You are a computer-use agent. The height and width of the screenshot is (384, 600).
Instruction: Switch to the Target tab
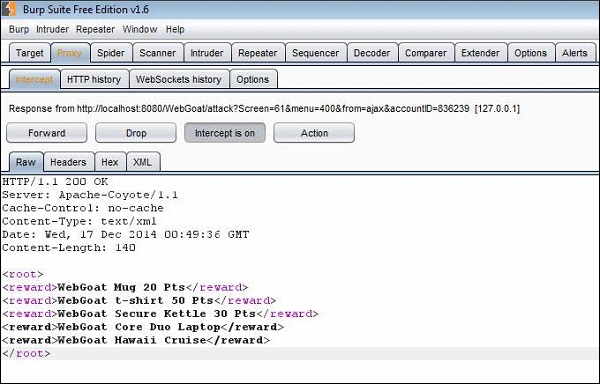coord(29,53)
